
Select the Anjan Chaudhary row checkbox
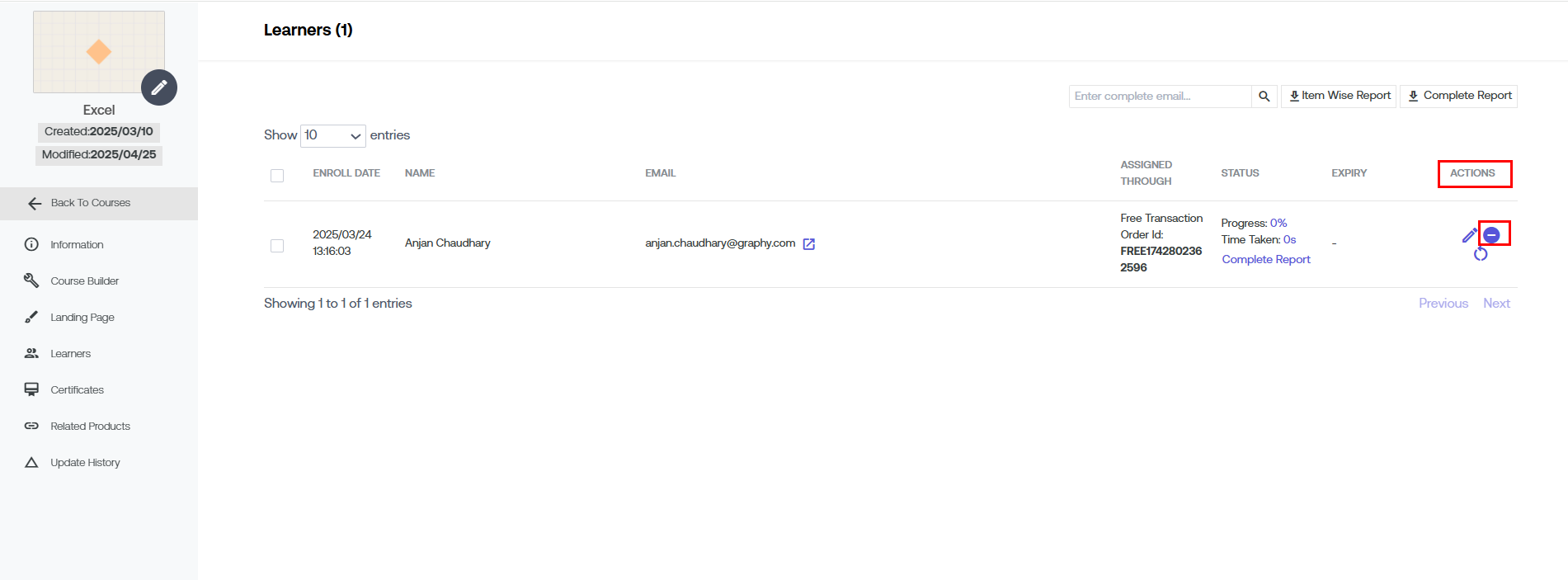pyautogui.click(x=277, y=246)
